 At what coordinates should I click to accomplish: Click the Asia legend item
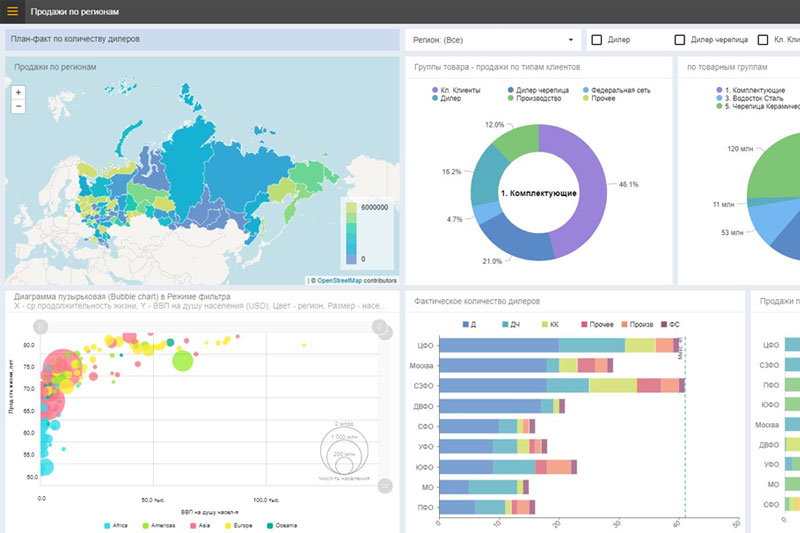coord(200,525)
